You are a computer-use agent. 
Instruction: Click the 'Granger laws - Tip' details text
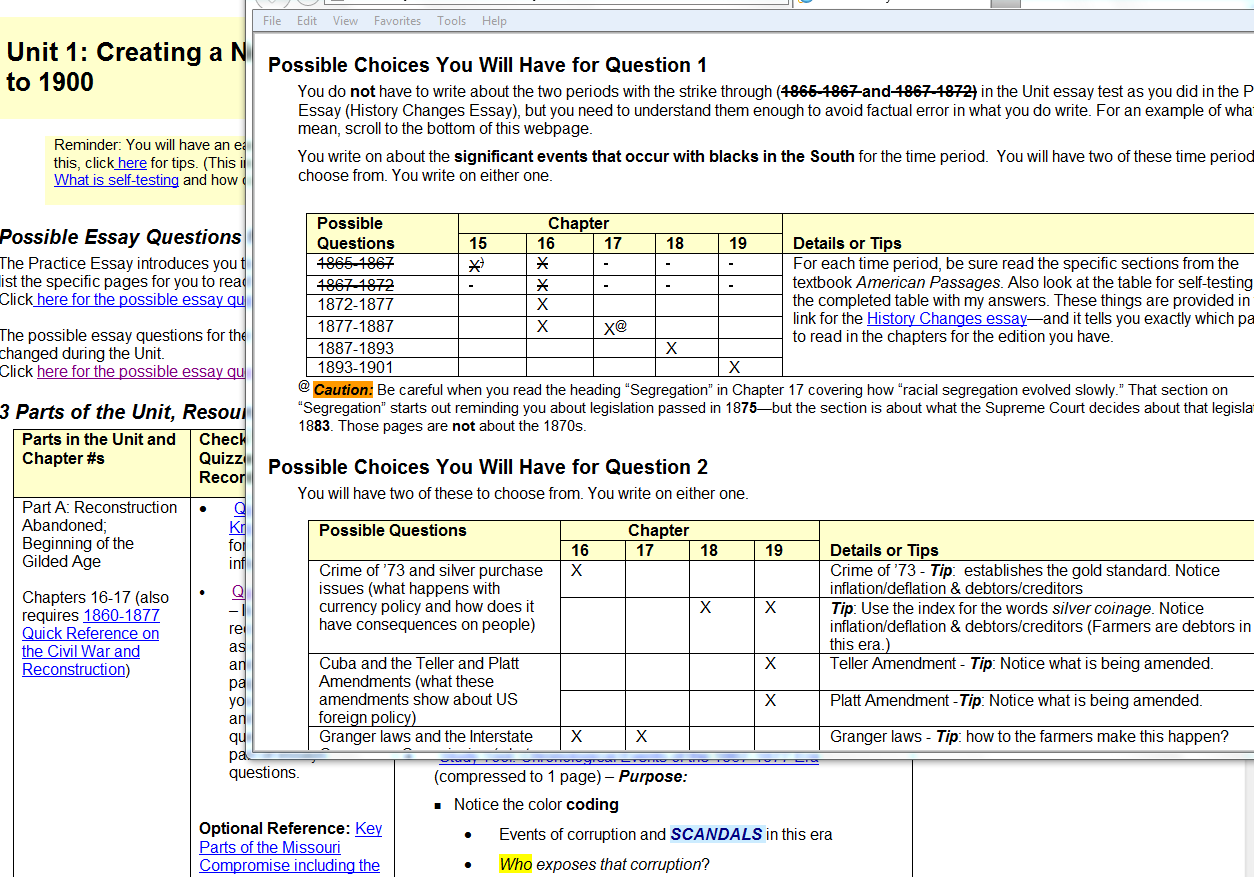coord(1029,737)
